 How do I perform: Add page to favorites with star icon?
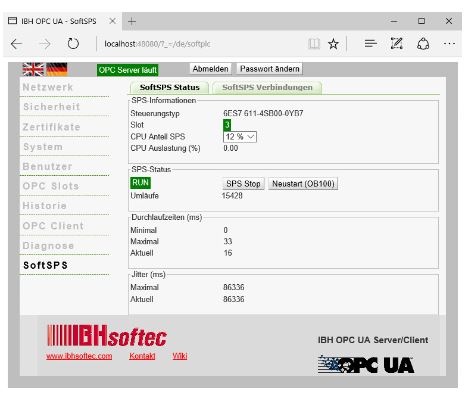coord(333,44)
